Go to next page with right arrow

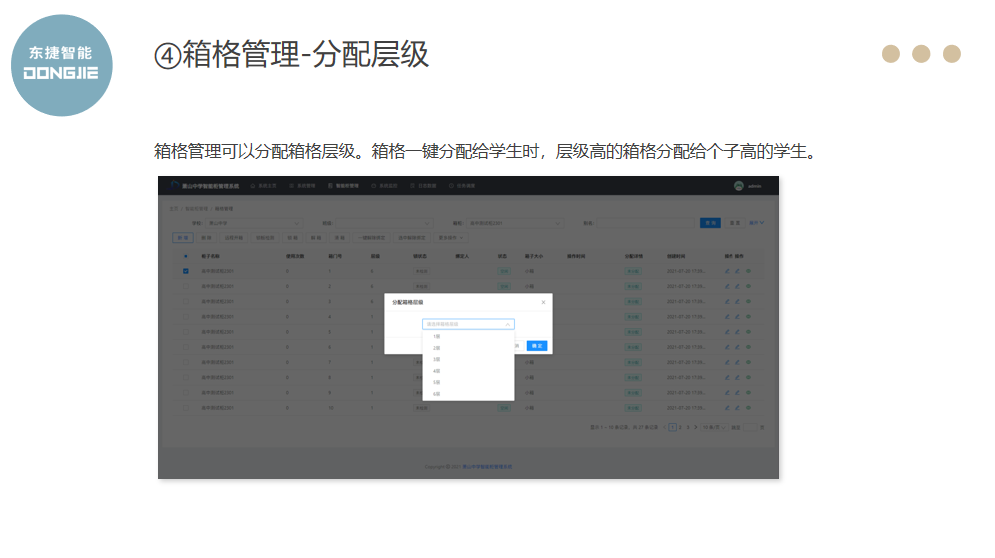[694, 427]
